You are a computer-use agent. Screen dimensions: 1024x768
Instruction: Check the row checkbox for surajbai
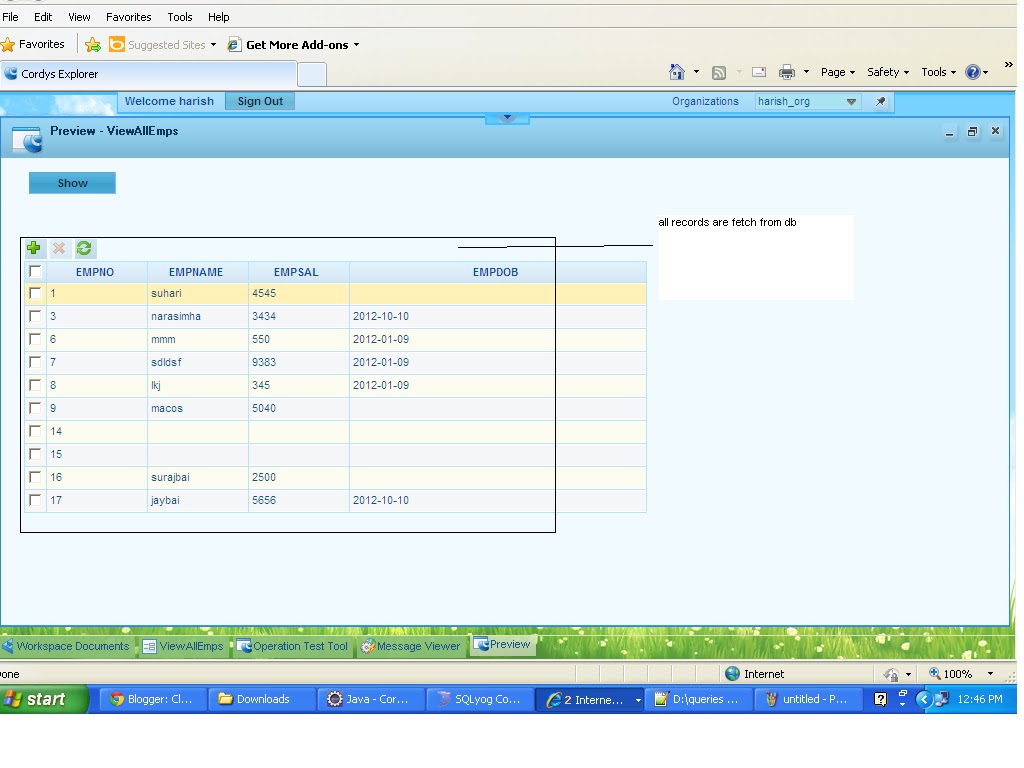(x=35, y=477)
